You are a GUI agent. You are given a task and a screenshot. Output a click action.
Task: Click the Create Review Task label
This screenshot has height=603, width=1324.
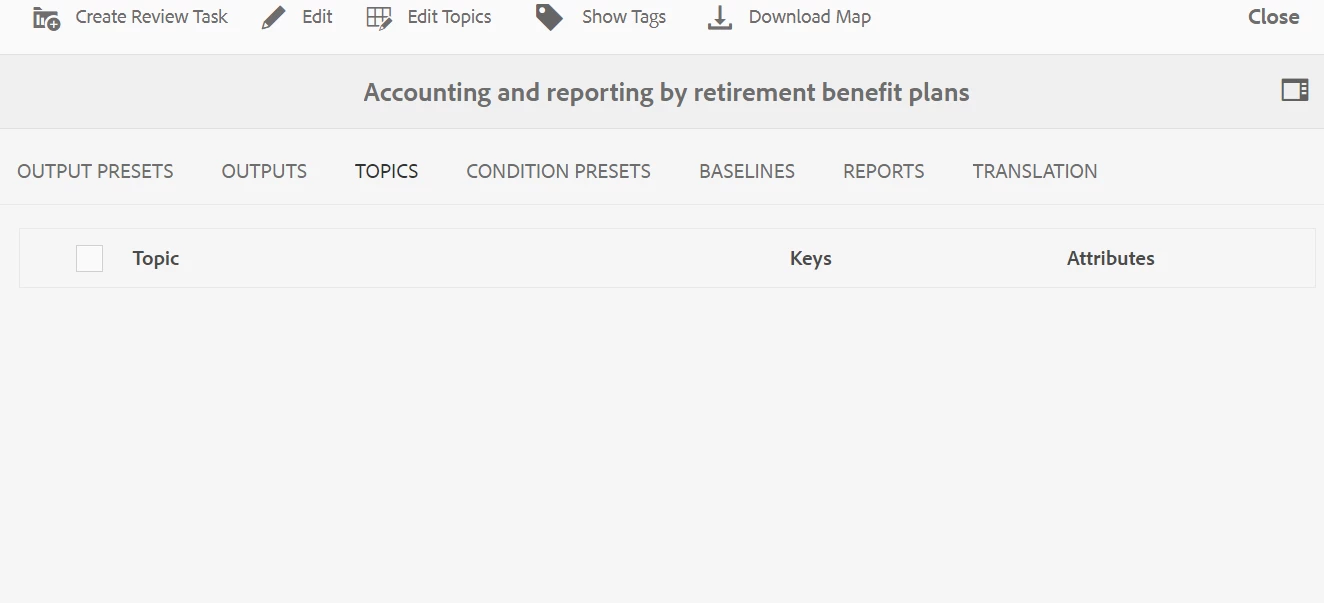[152, 17]
